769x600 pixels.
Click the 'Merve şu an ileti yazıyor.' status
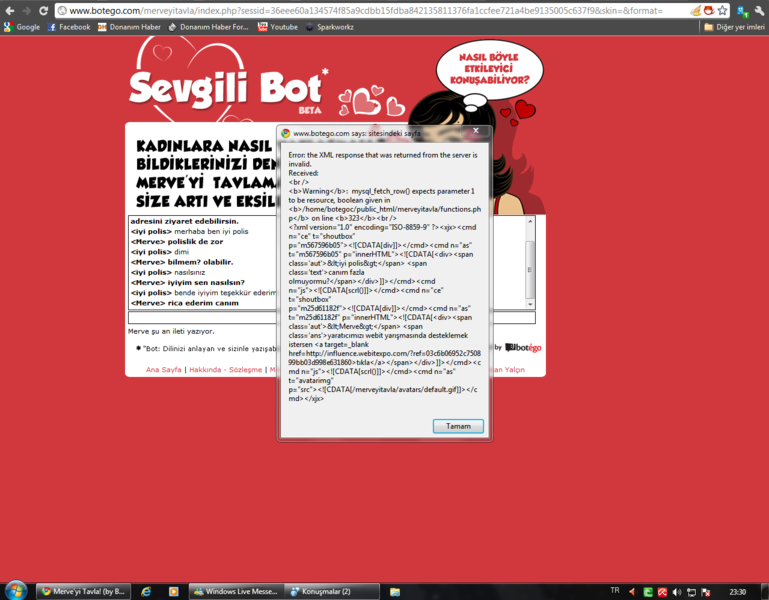(171, 331)
